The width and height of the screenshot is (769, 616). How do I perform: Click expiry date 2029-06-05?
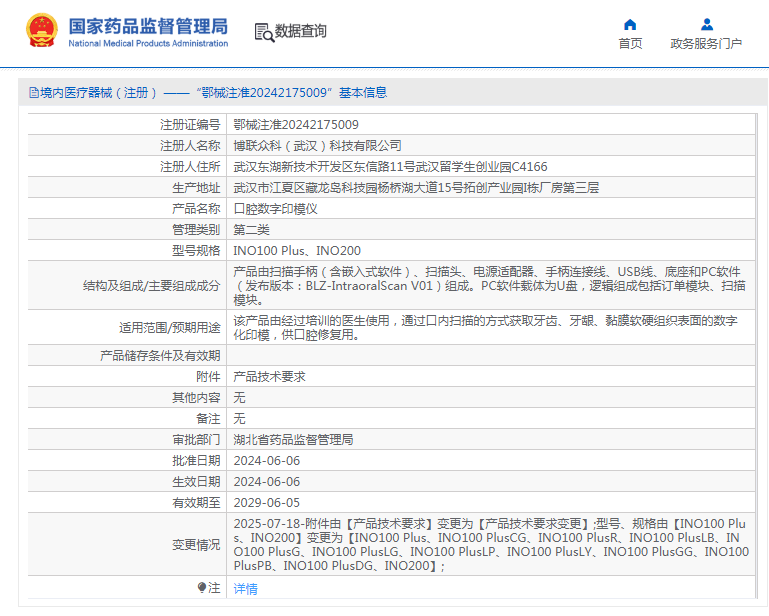point(266,503)
